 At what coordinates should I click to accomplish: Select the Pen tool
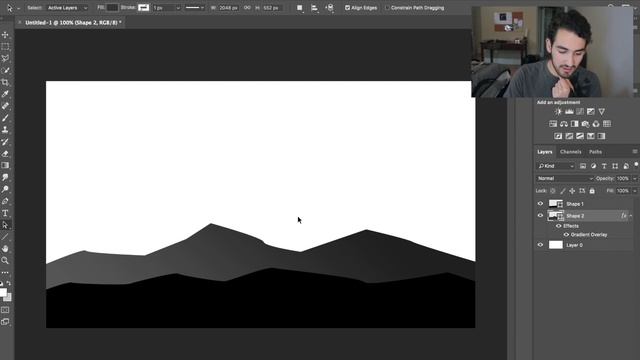[5, 201]
